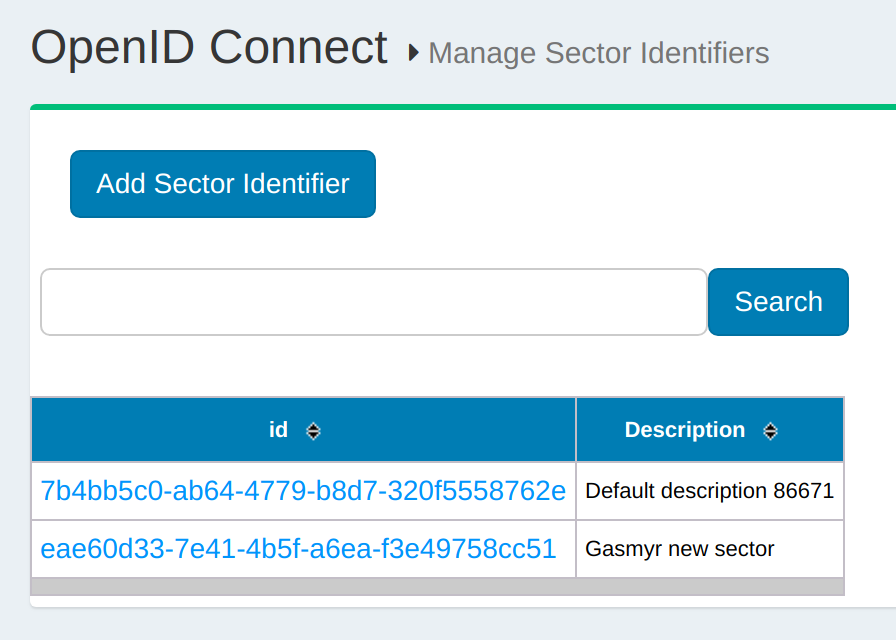Click the ascending arrow in the id sort control
Viewport: 896px width, 640px height.
pyautogui.click(x=313, y=425)
